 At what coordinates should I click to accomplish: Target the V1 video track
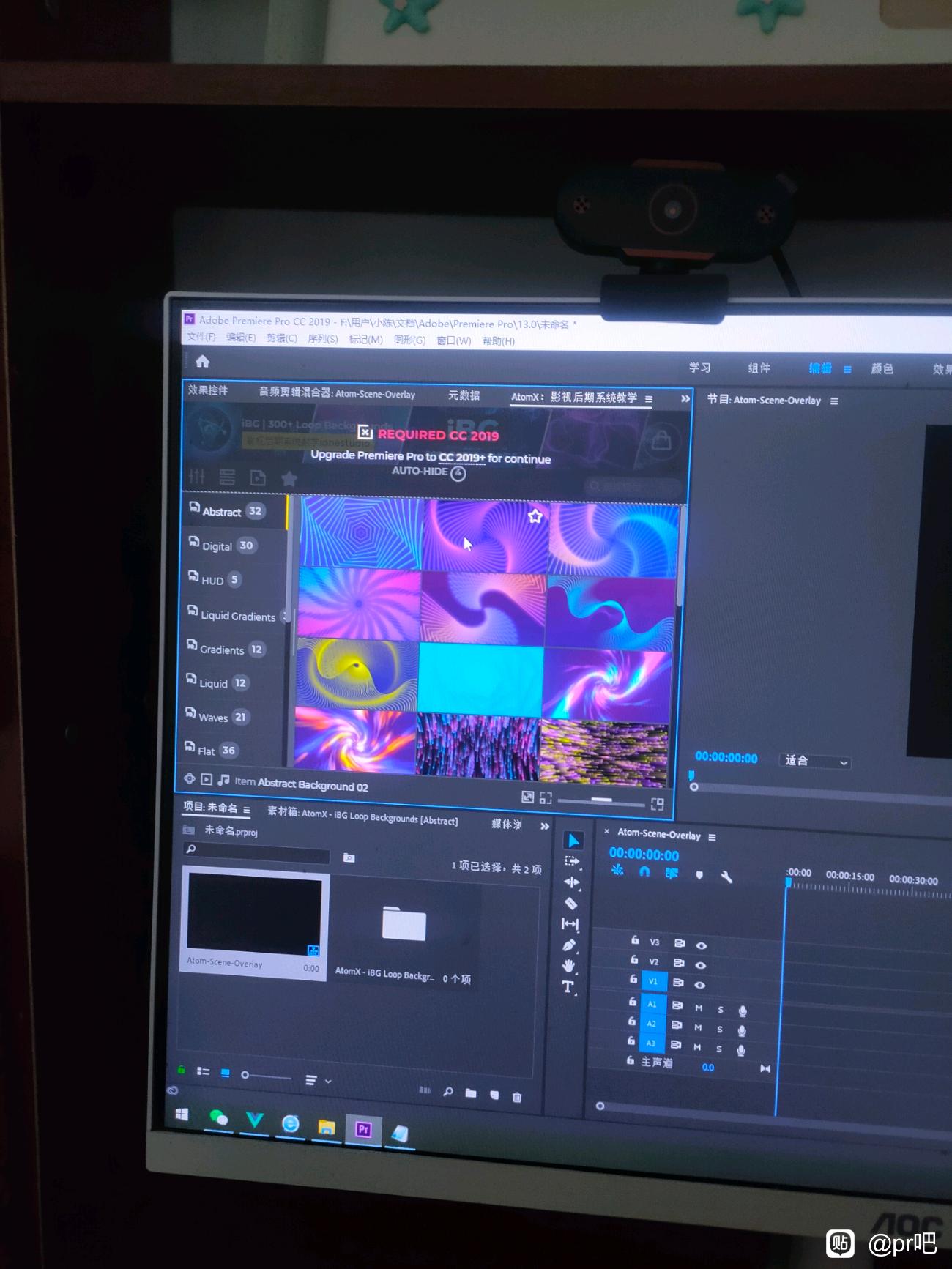coord(653,981)
